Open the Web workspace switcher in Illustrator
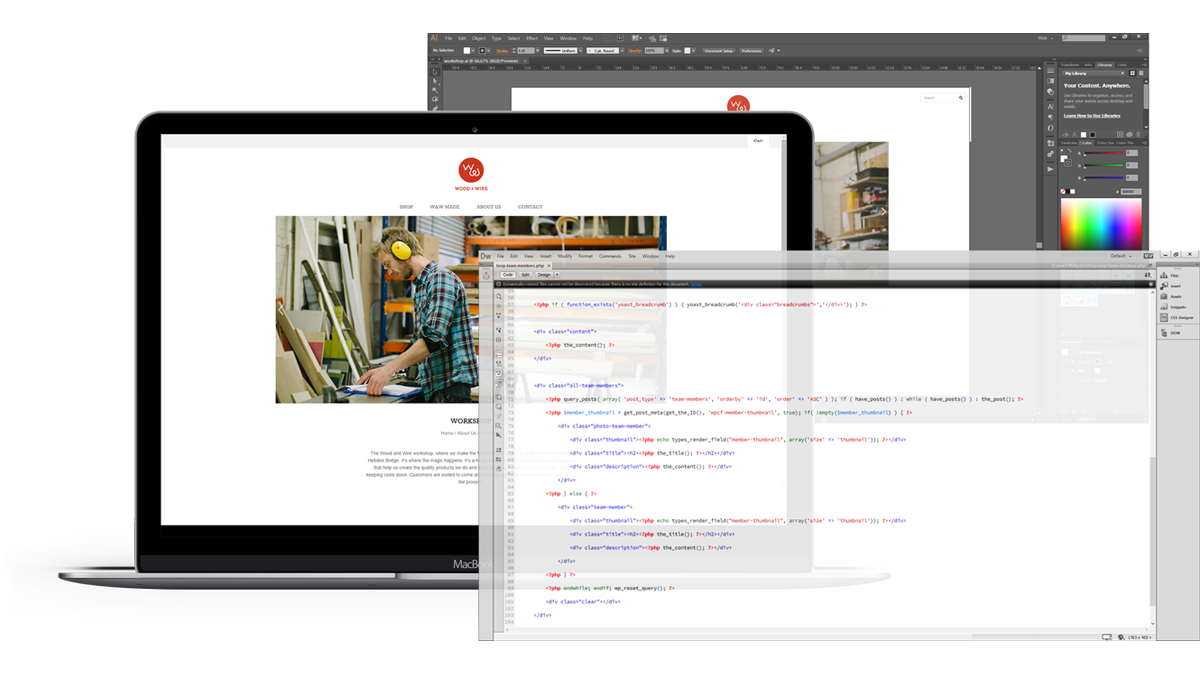The width and height of the screenshot is (1200, 675). pos(1045,38)
